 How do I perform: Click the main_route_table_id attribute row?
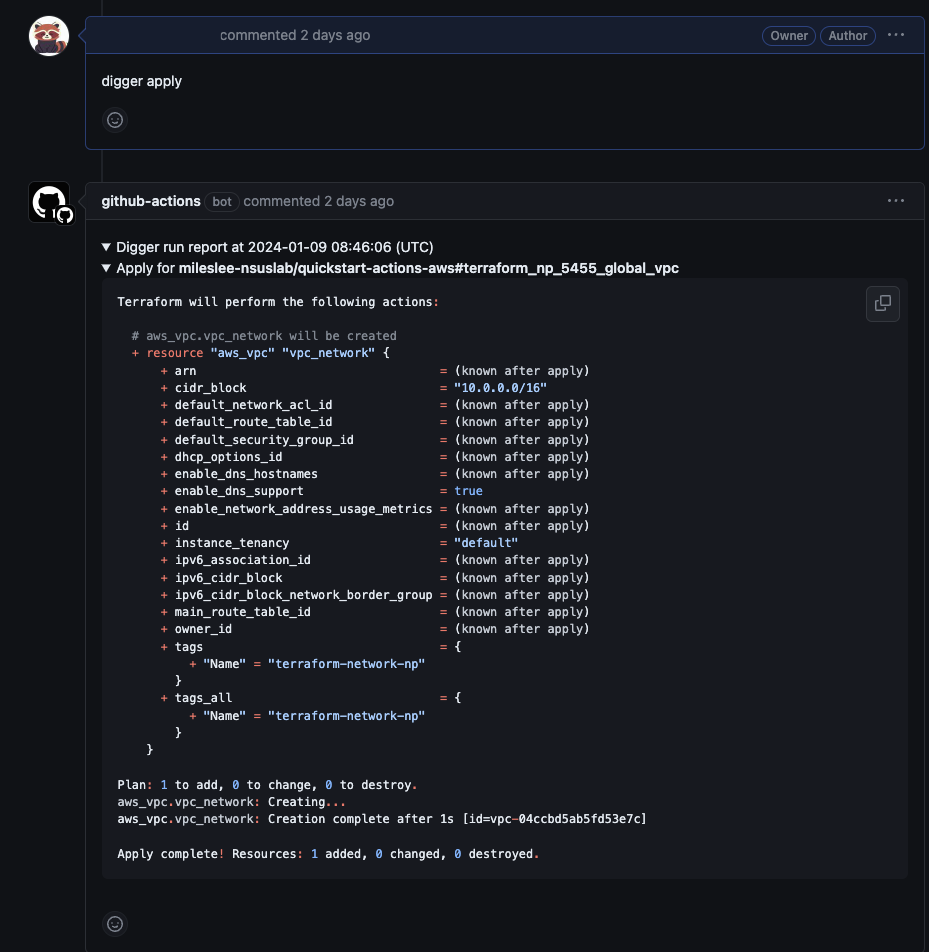coord(375,612)
